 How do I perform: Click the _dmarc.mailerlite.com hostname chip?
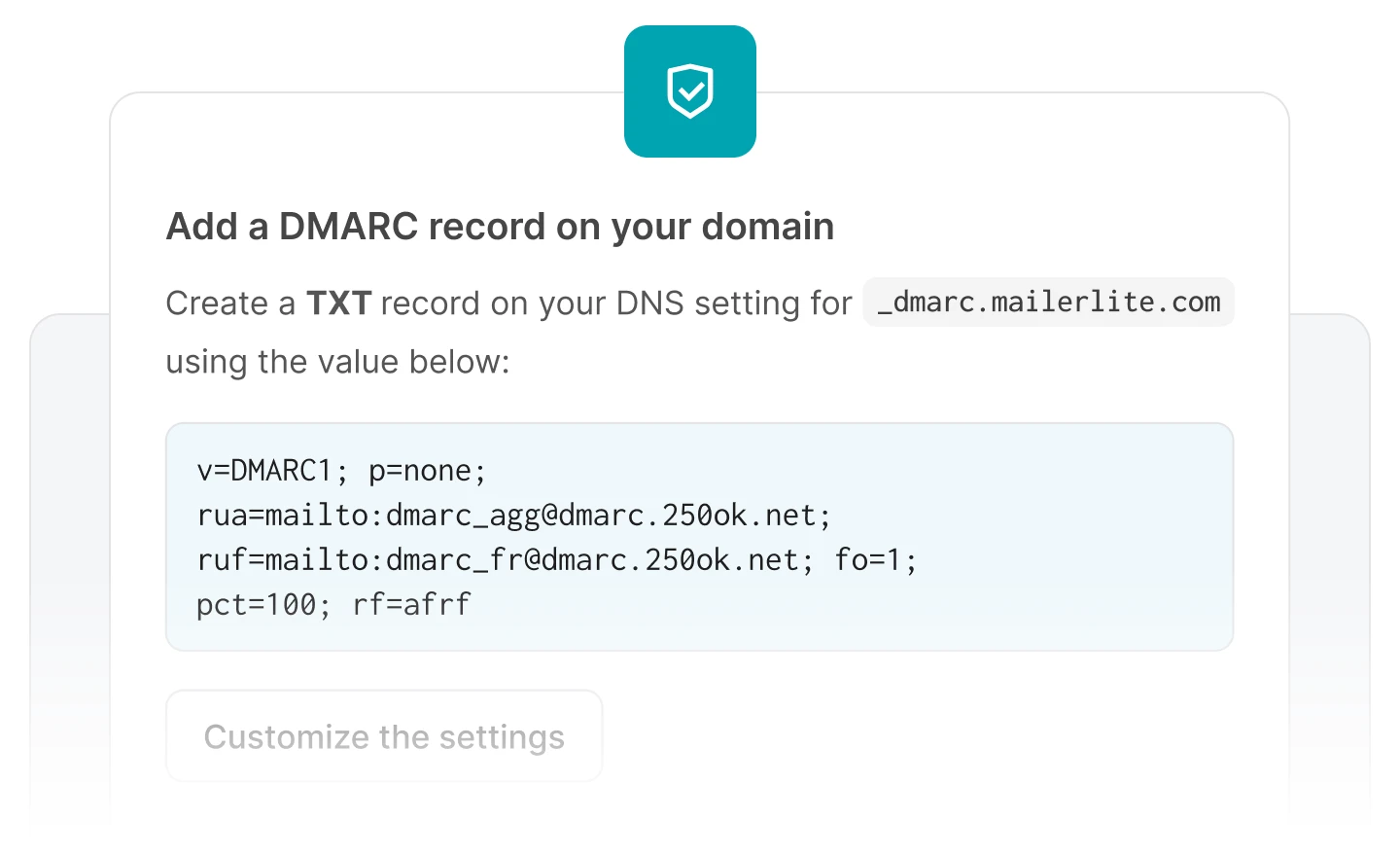[x=1048, y=303]
